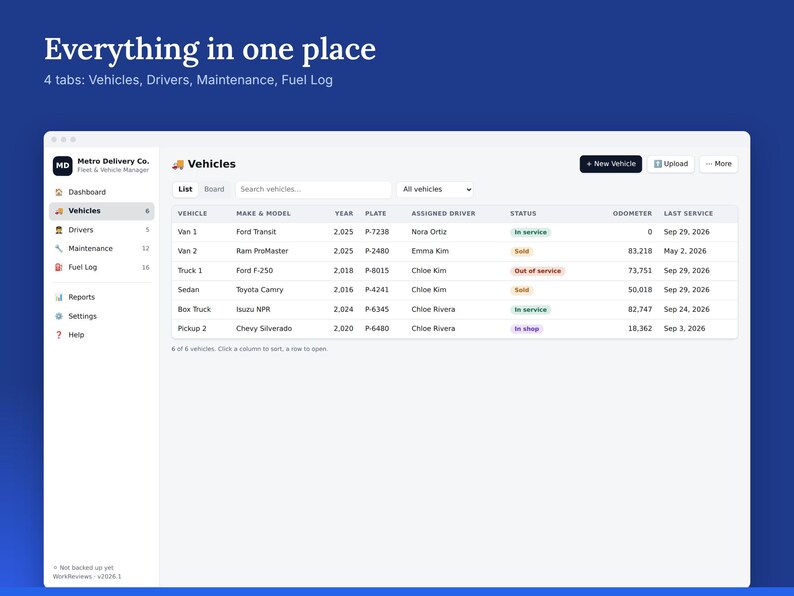
Task: Open the Pickup 2 vehicle row
Action: click(454, 329)
